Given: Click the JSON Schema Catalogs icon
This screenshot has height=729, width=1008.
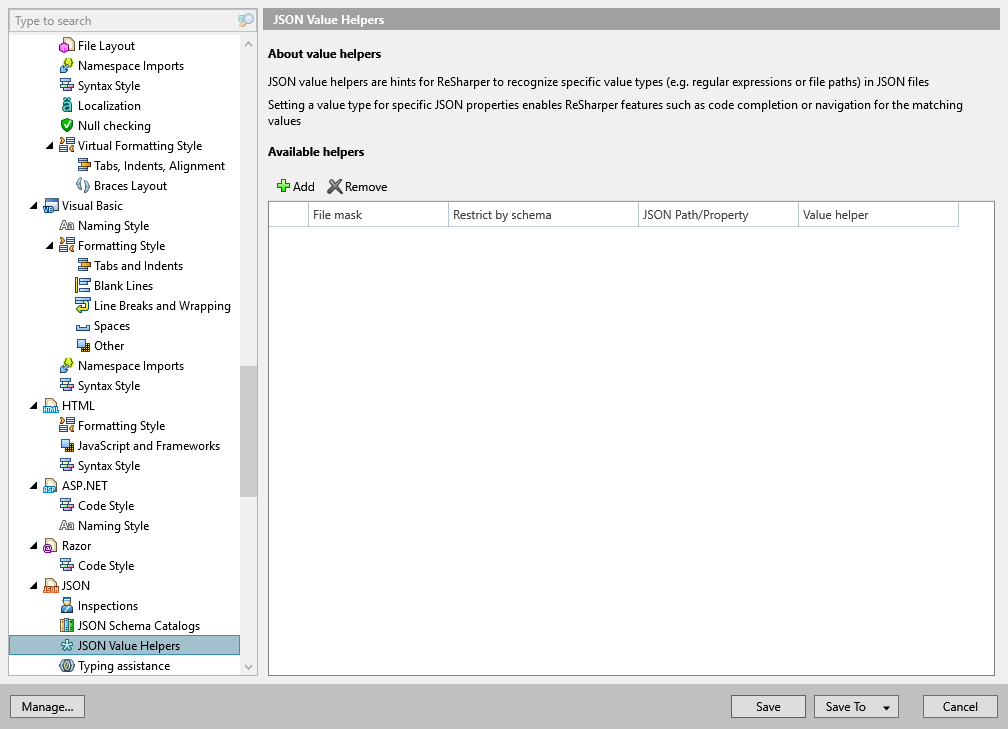Looking at the screenshot, I should [67, 626].
